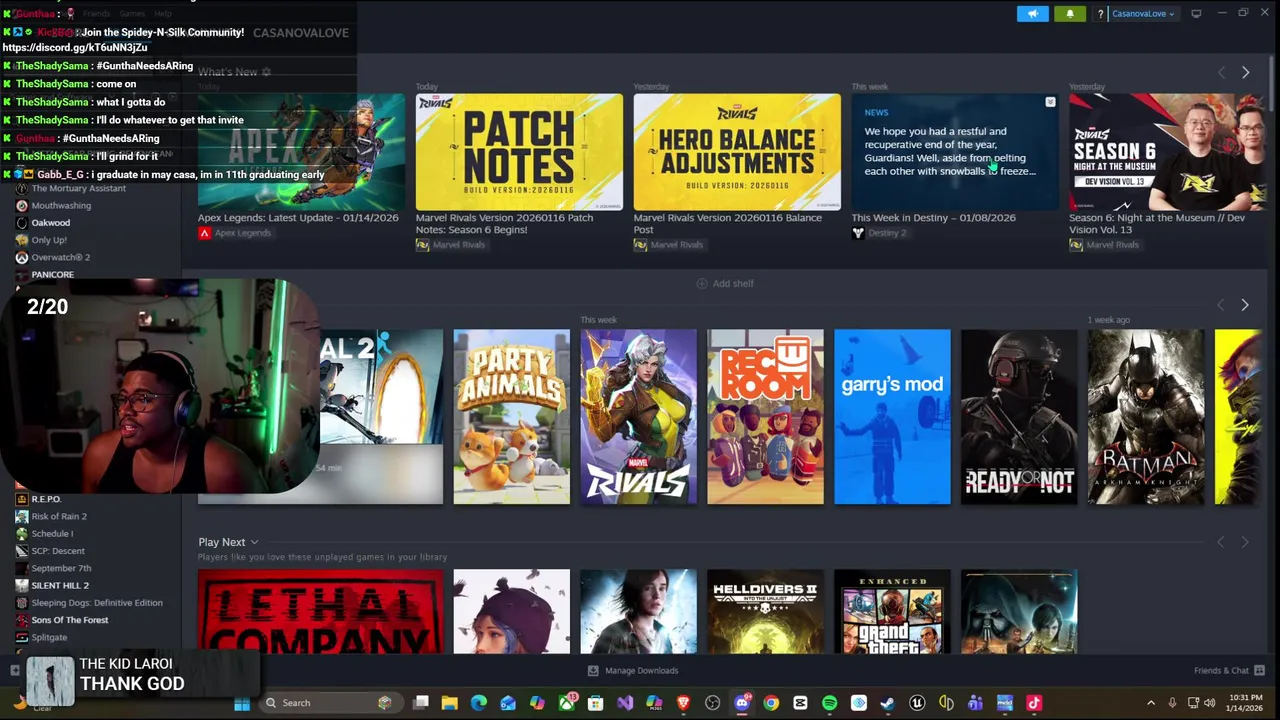This screenshot has height=720, width=1280.
Task: Open Spotify from the taskbar
Action: (x=829, y=703)
